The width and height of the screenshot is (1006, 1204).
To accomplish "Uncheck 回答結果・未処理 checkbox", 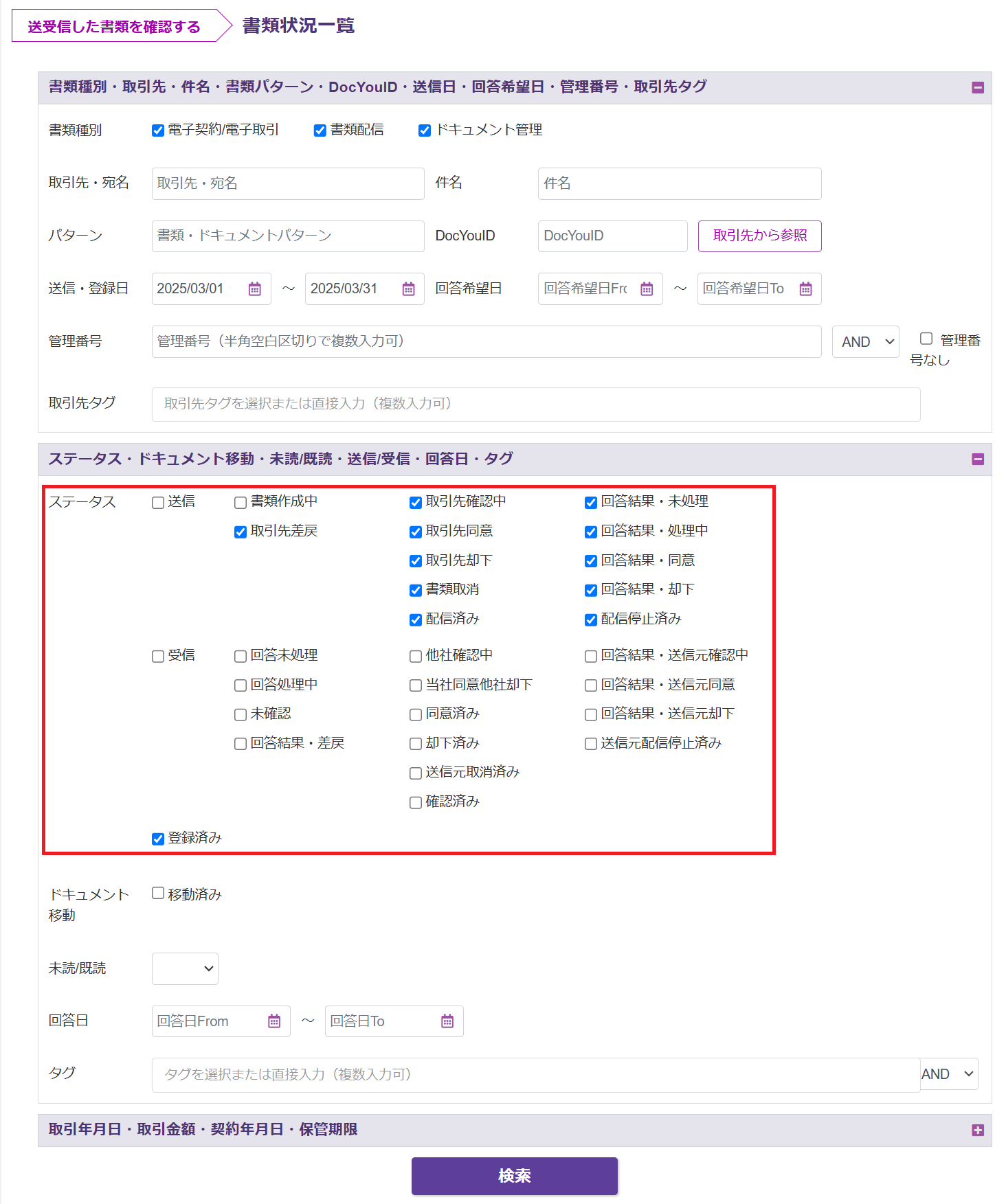I will [591, 503].
